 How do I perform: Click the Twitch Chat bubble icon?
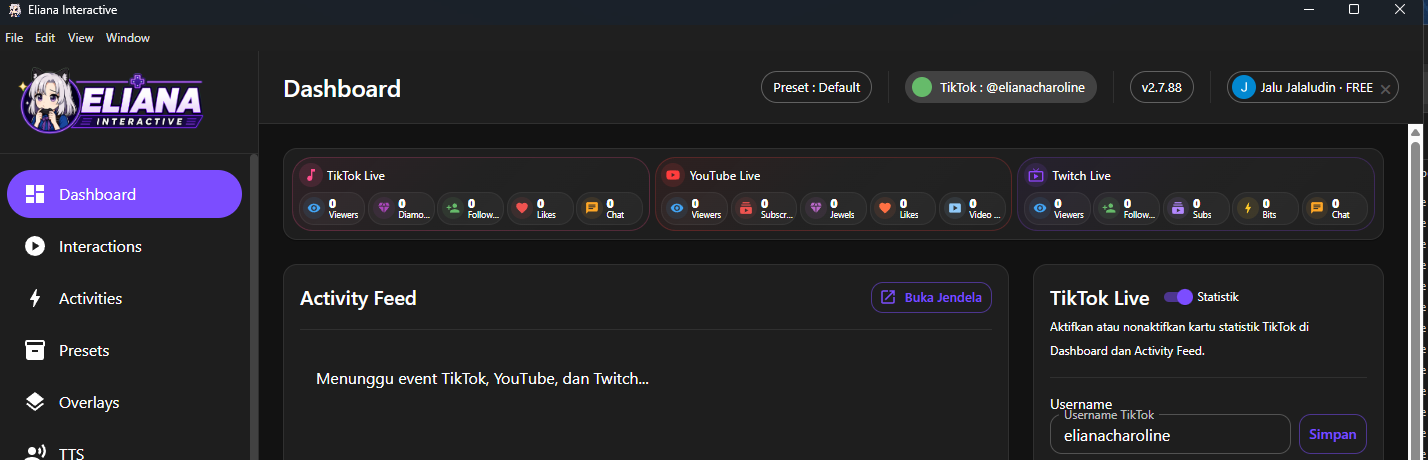(1317, 208)
